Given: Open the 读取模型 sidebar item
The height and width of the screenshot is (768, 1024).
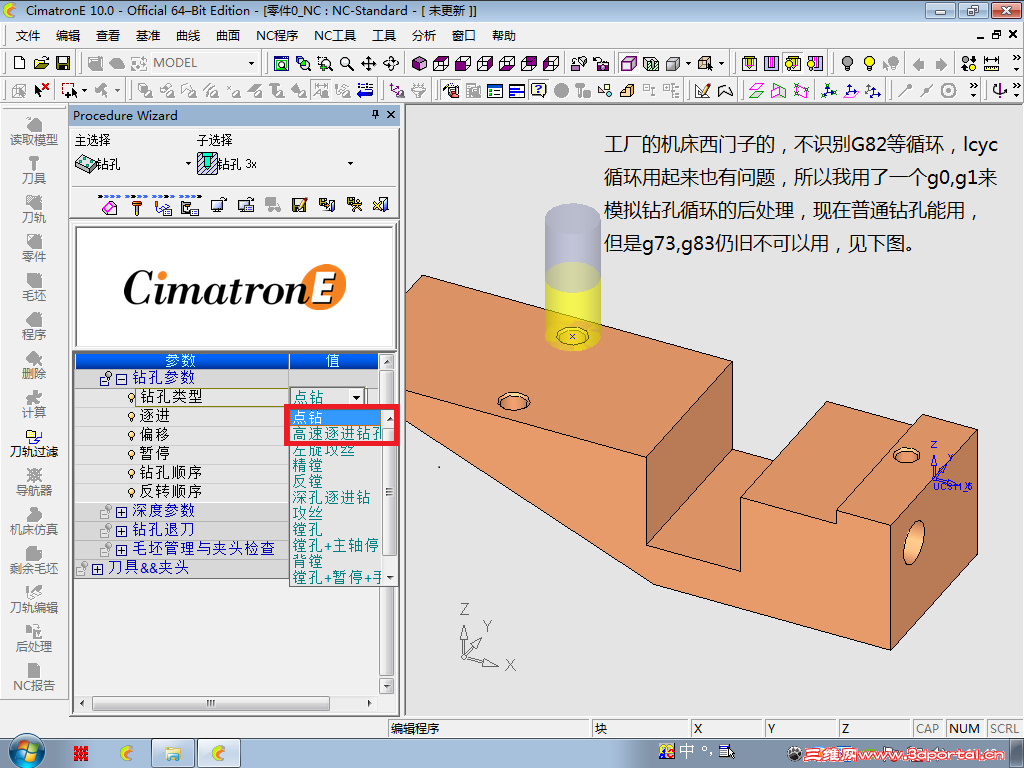Looking at the screenshot, I should (34, 132).
